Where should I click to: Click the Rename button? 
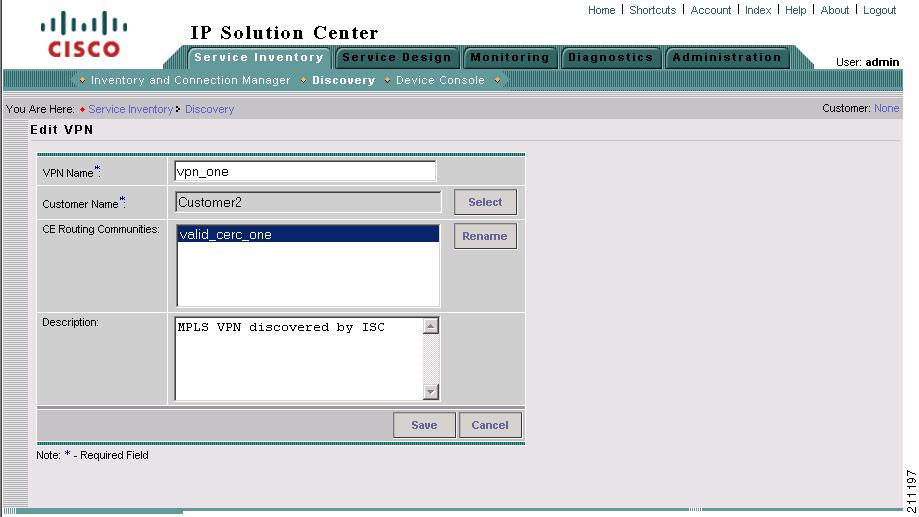coord(485,236)
